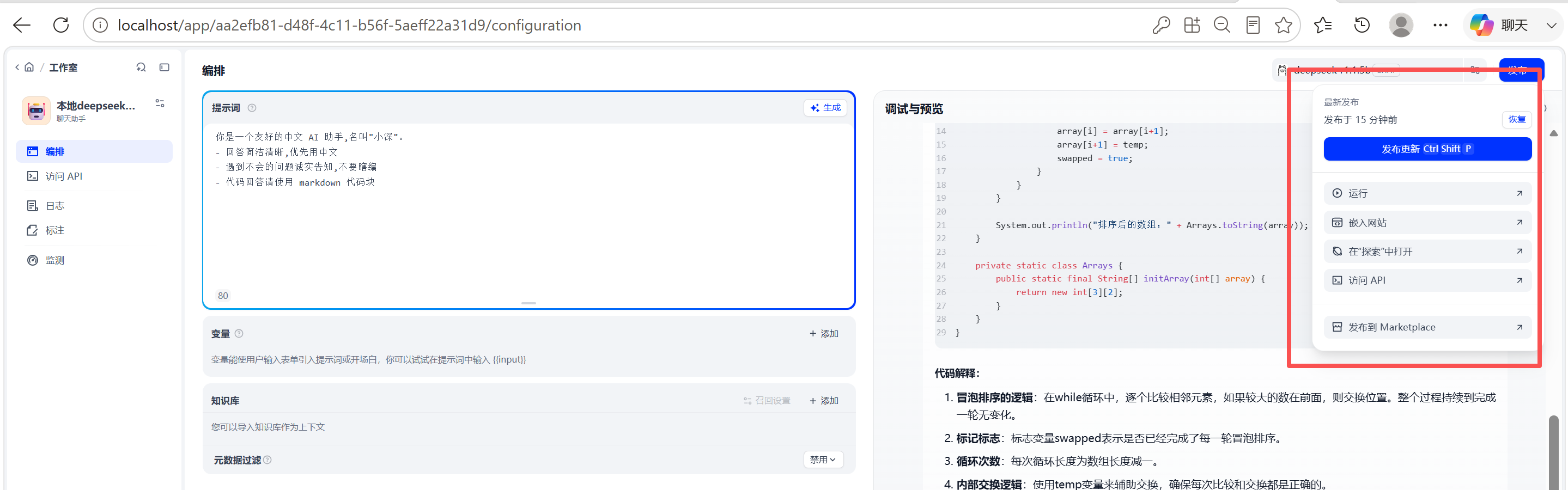
Task: Select the 日志 sidebar item
Action: click(x=94, y=206)
